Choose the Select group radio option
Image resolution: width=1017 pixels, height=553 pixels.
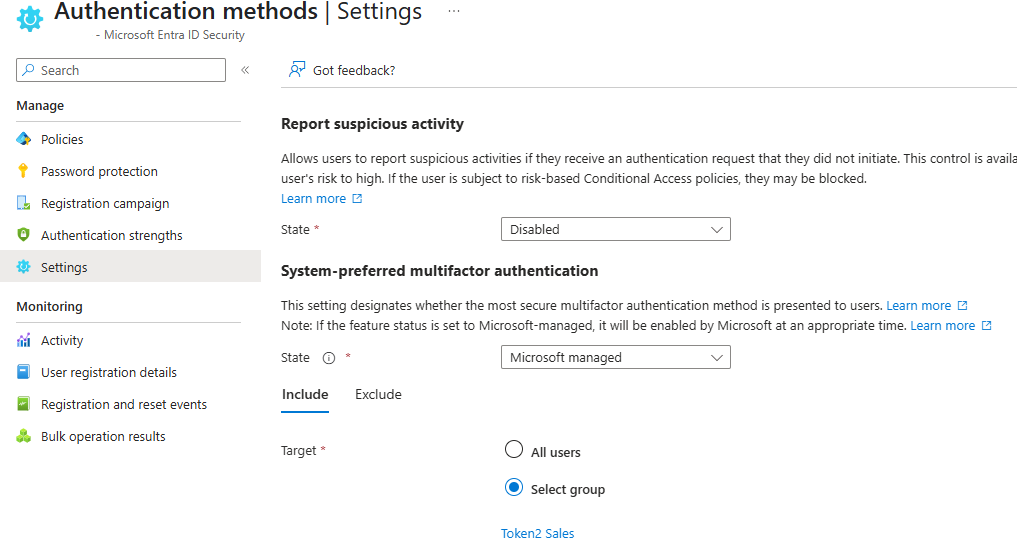tap(514, 488)
